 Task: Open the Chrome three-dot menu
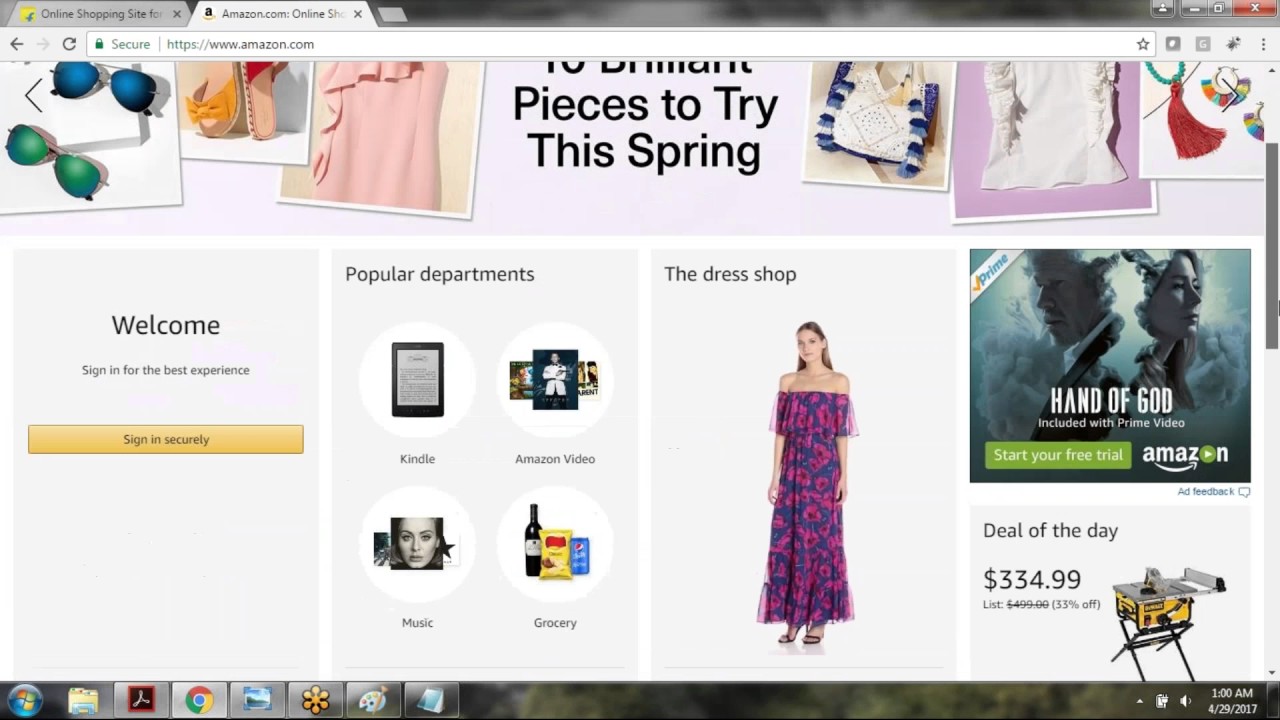[1264, 44]
